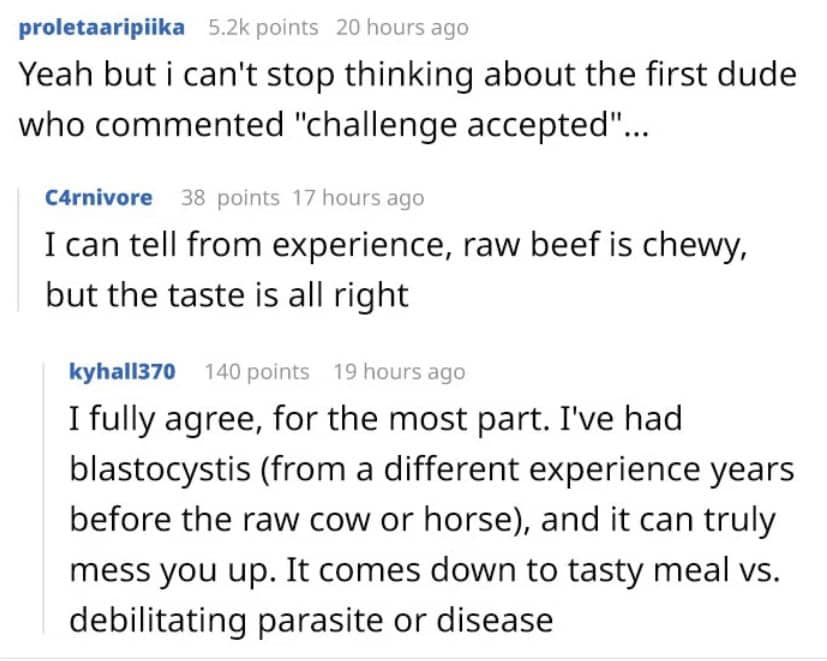Open the 19 hours ago timestamp link

399,371
